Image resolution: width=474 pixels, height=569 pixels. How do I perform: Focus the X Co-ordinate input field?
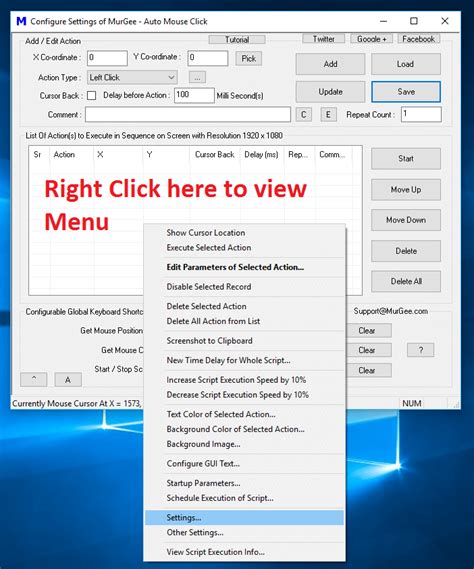107,58
